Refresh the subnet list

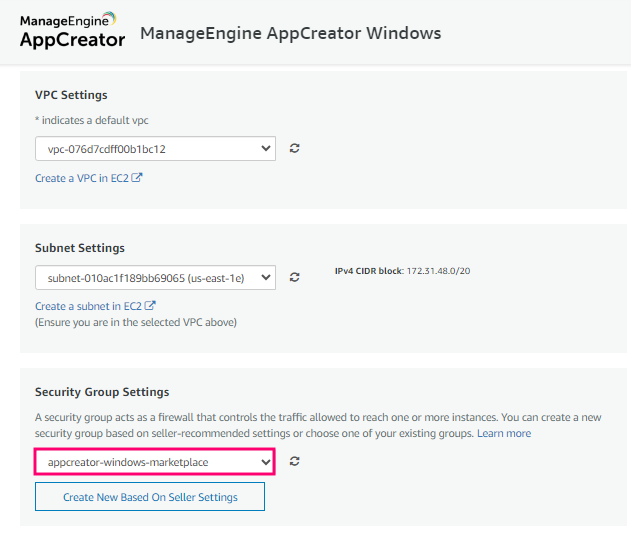point(295,277)
